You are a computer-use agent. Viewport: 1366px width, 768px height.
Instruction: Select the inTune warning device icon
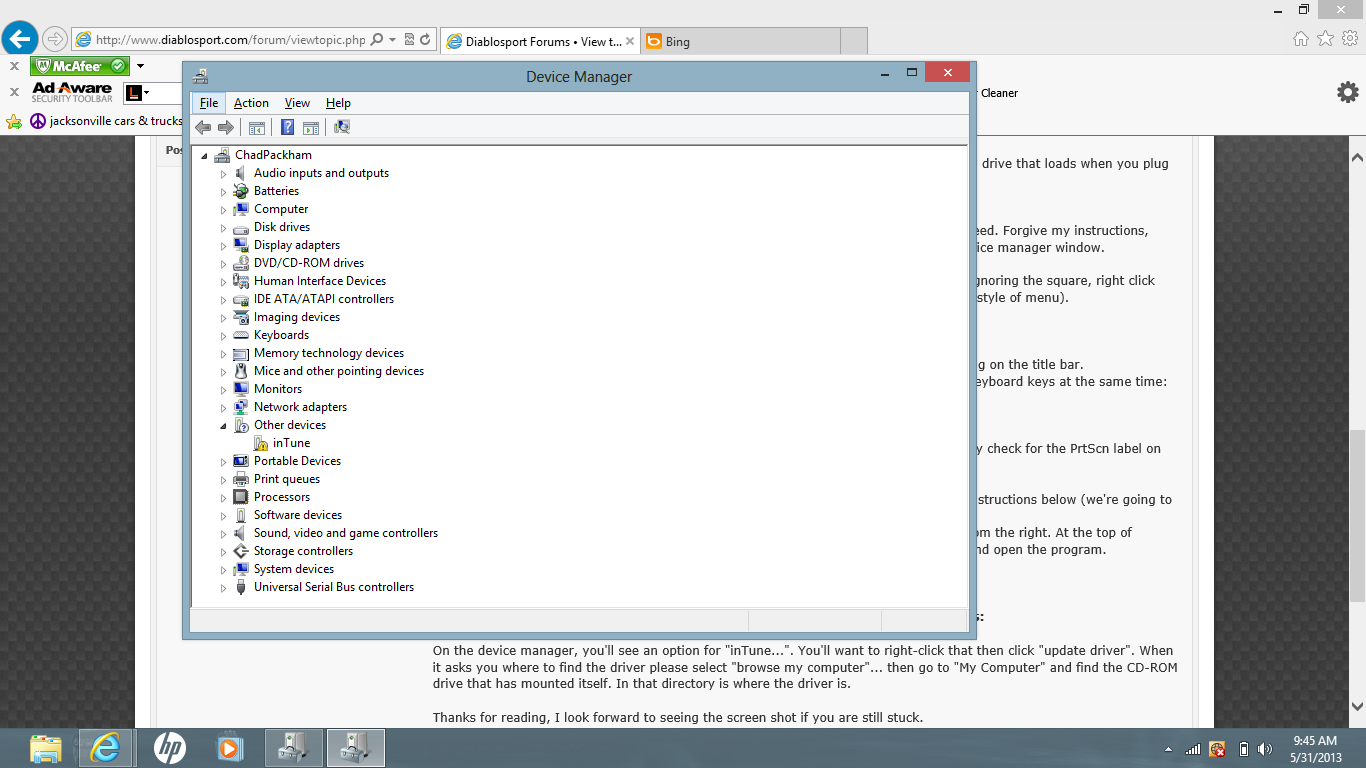point(260,443)
